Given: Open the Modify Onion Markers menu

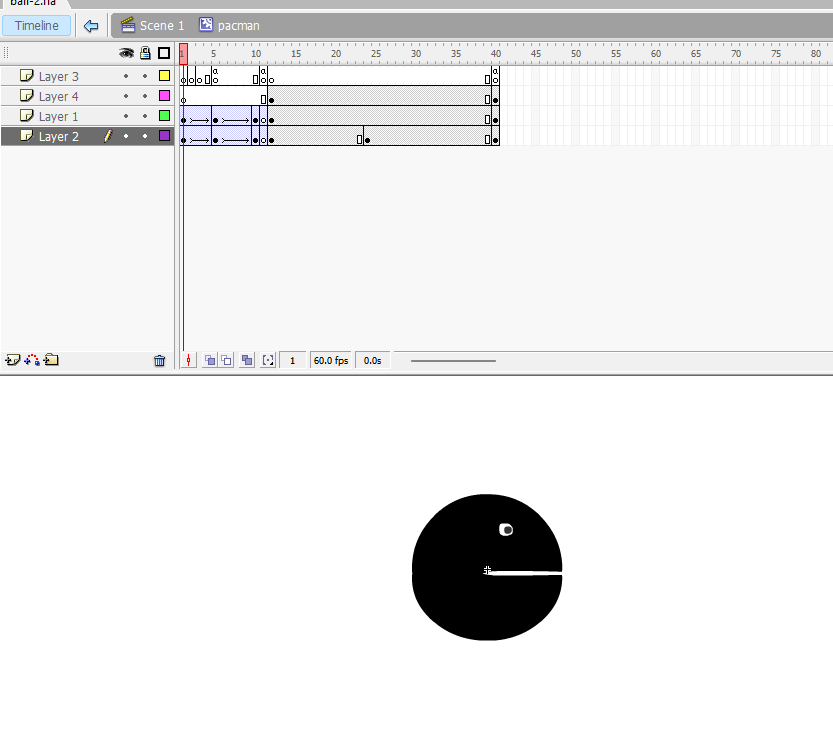Looking at the screenshot, I should click(x=268, y=361).
